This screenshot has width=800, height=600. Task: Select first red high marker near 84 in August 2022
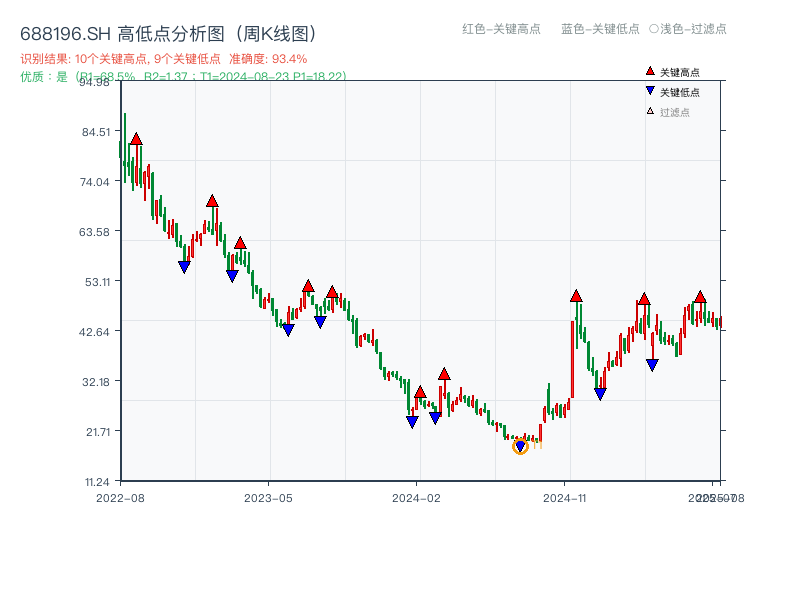pyautogui.click(x=136, y=139)
